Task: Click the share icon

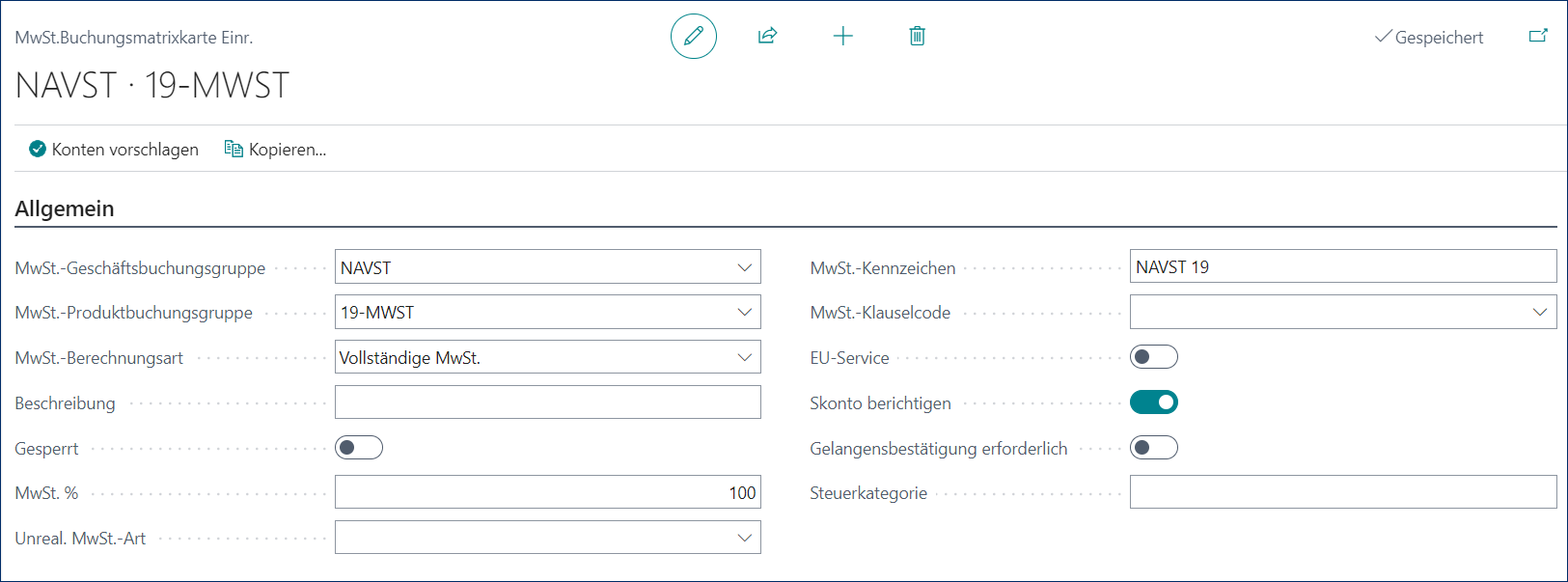Action: (768, 37)
